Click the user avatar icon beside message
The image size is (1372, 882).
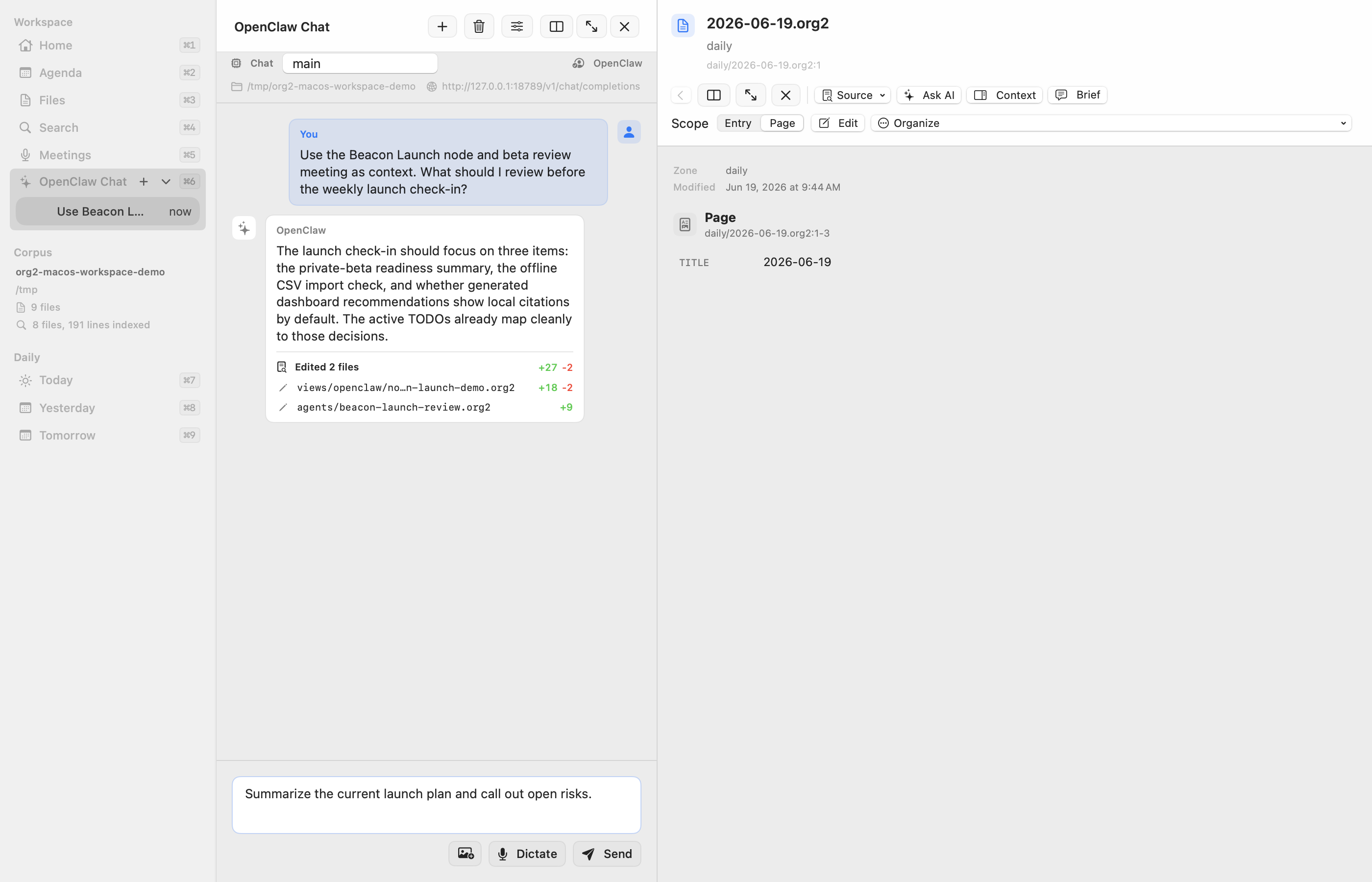point(629,132)
